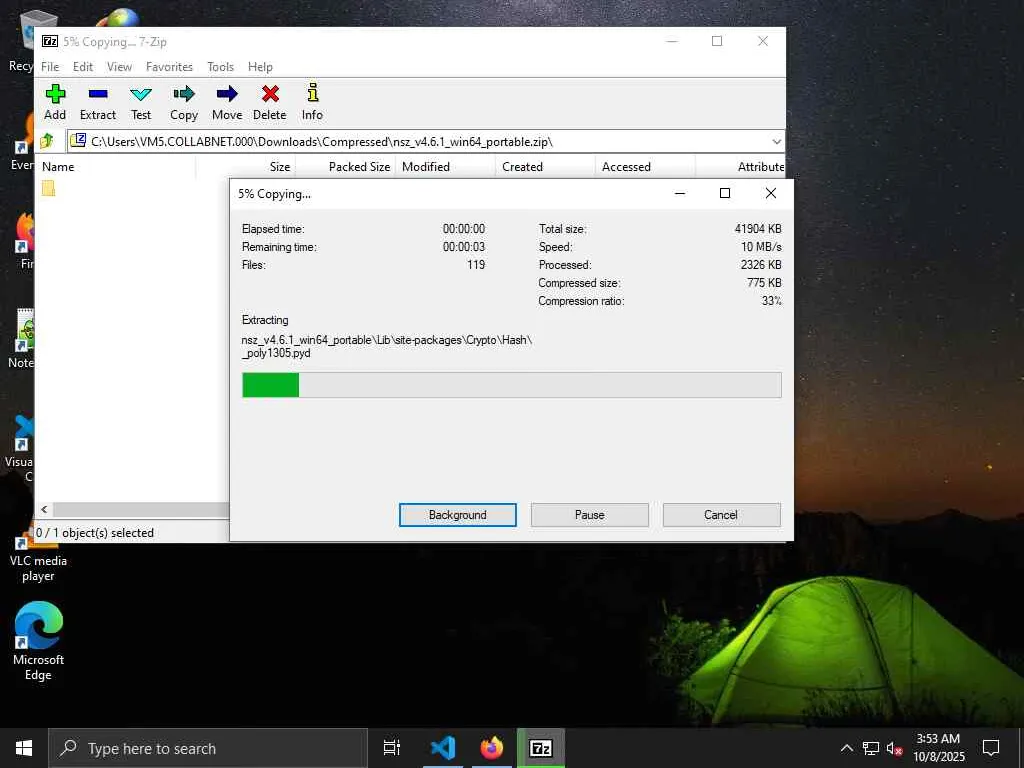Sort by the Packed Size column header
1024x768 pixels.
click(x=345, y=167)
